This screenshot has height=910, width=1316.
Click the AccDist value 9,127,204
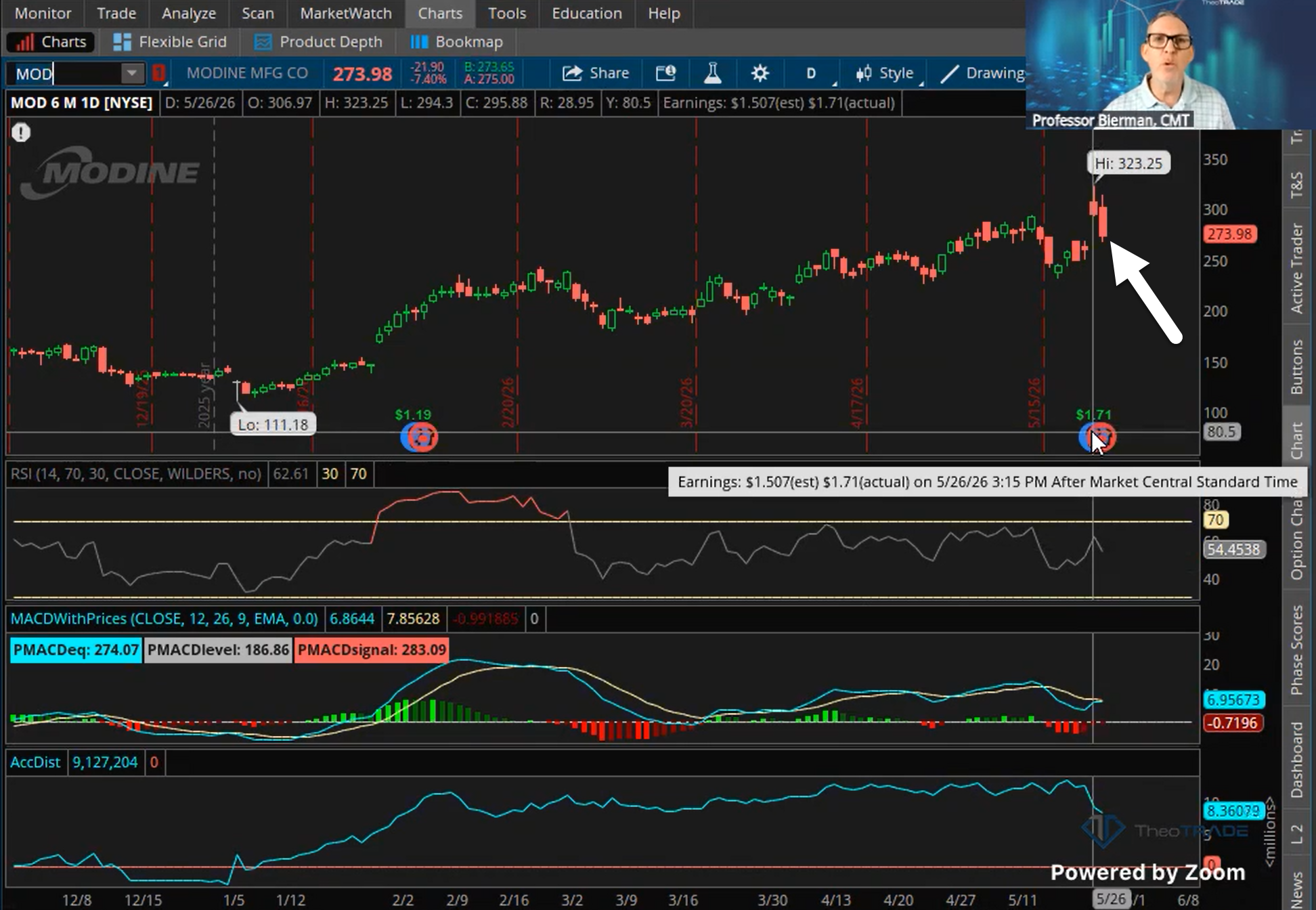(x=105, y=762)
